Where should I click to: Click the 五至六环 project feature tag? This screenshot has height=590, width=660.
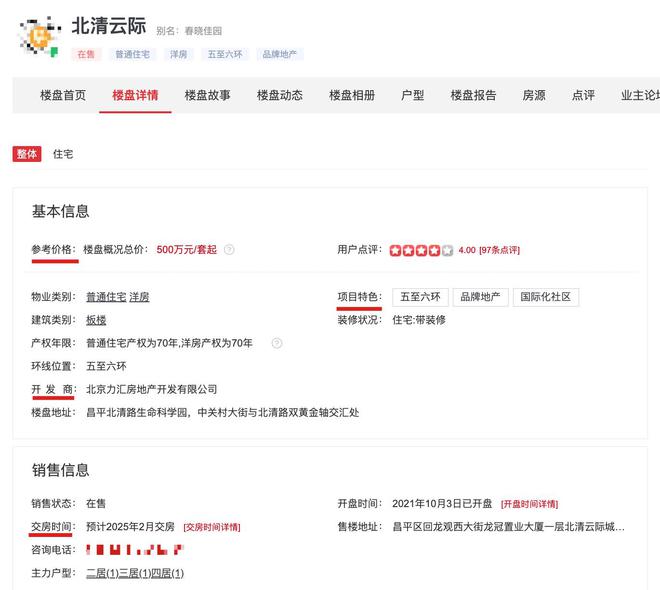coord(420,297)
